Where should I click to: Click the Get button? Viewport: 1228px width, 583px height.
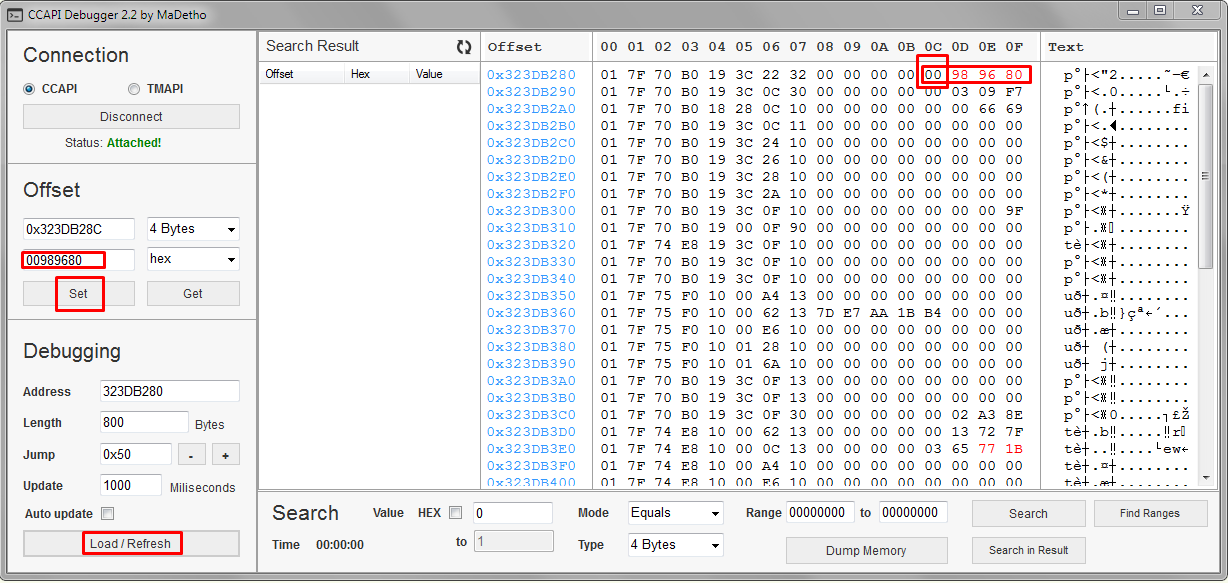click(x=193, y=293)
